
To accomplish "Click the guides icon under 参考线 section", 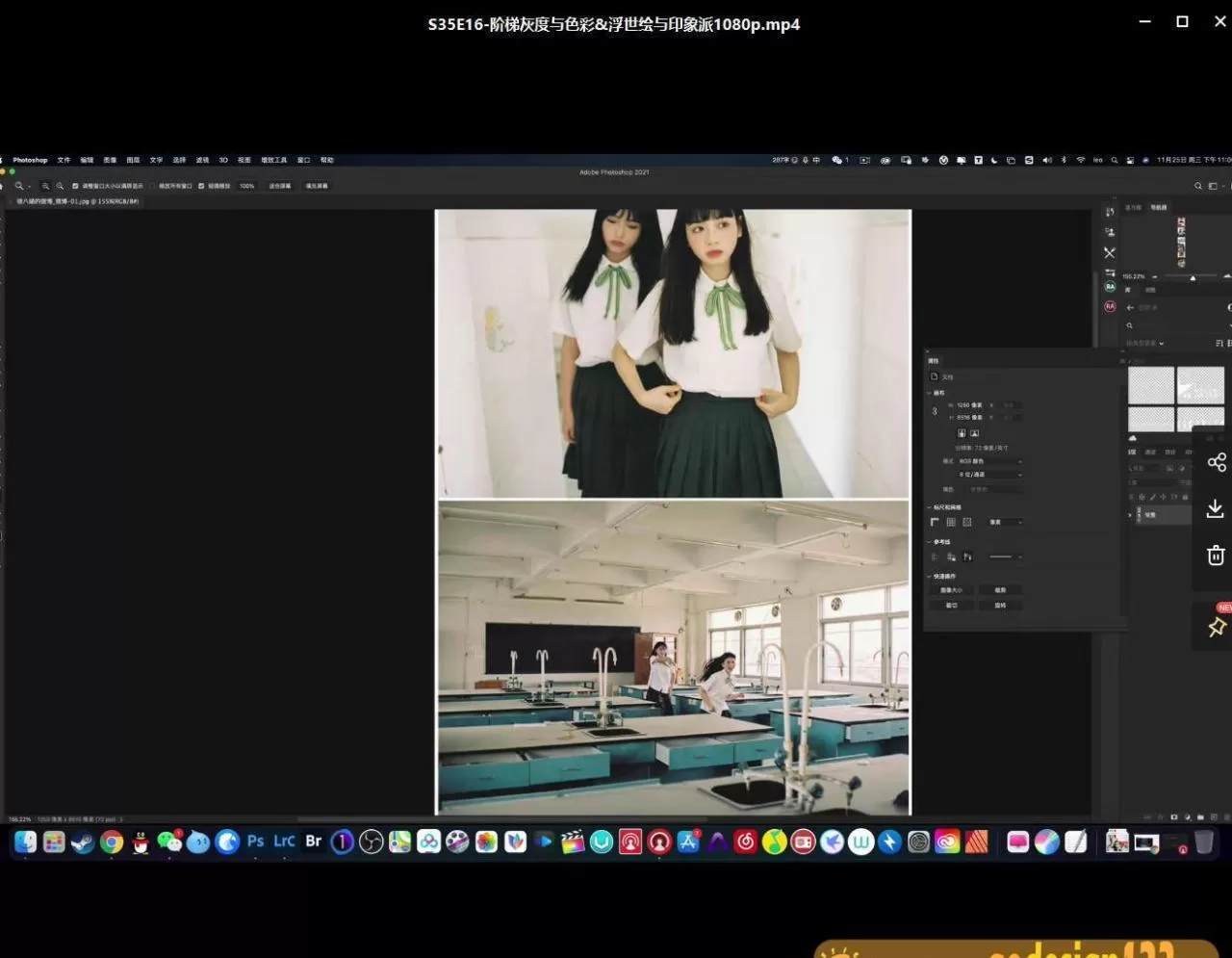I will coord(935,557).
